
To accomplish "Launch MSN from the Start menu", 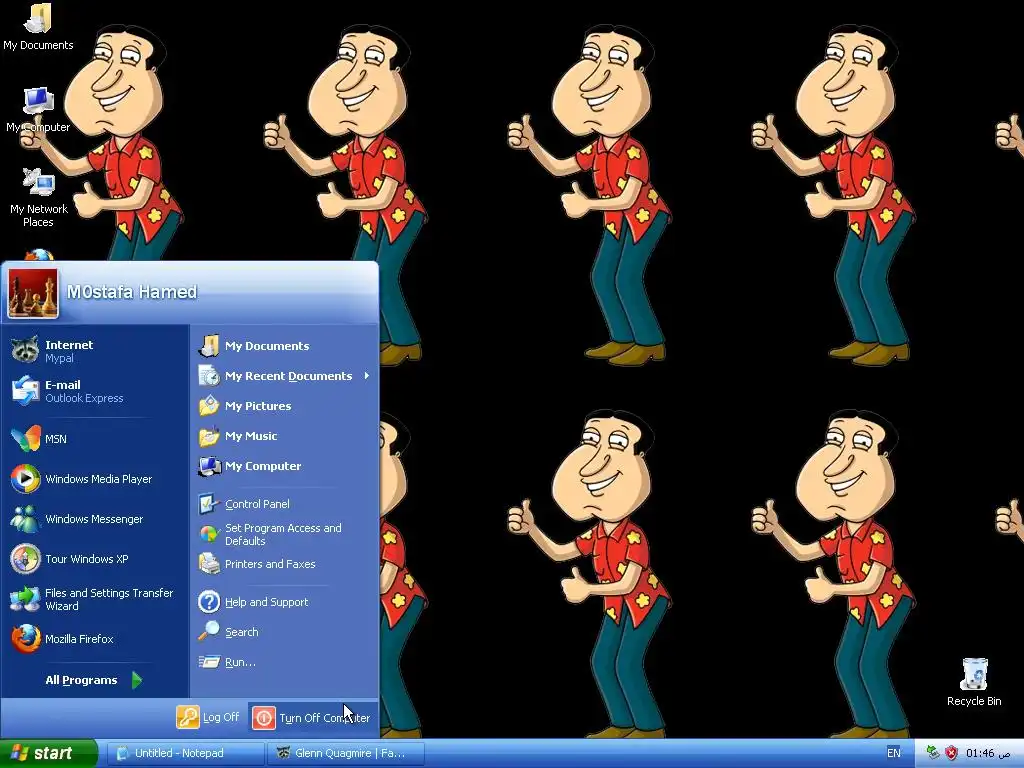I will pos(95,439).
